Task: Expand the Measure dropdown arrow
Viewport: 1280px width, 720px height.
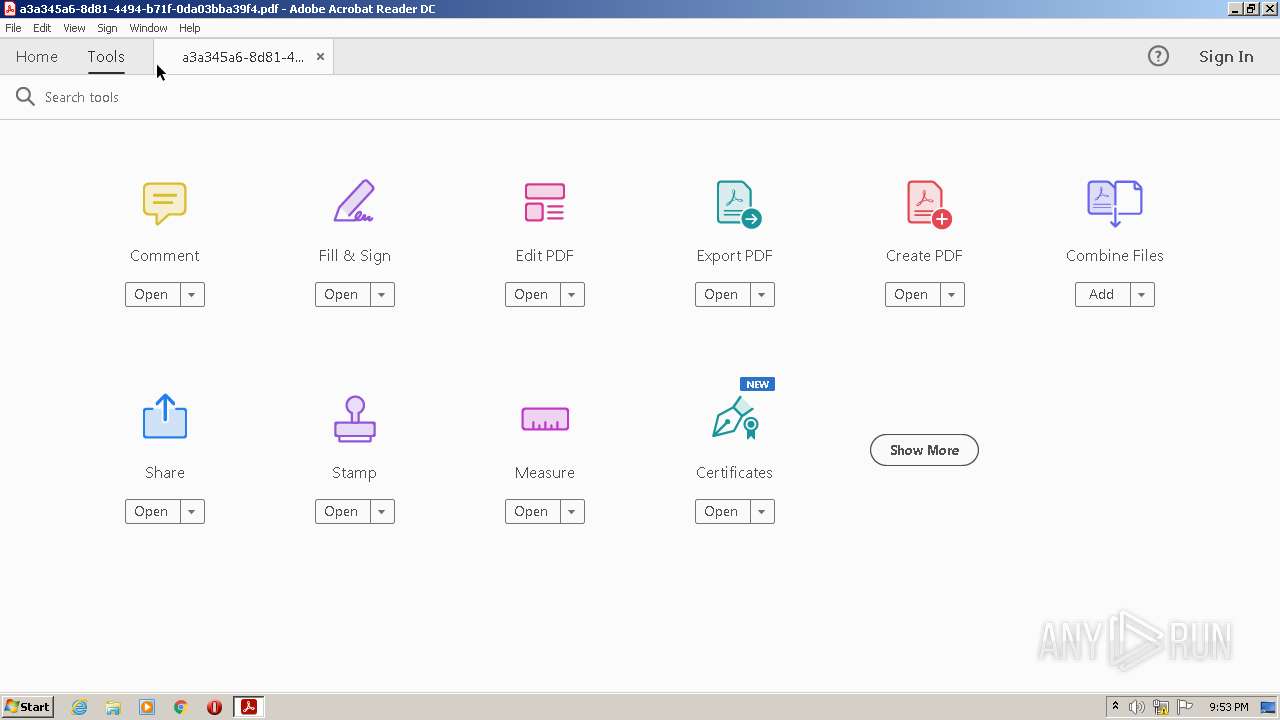Action: (571, 512)
